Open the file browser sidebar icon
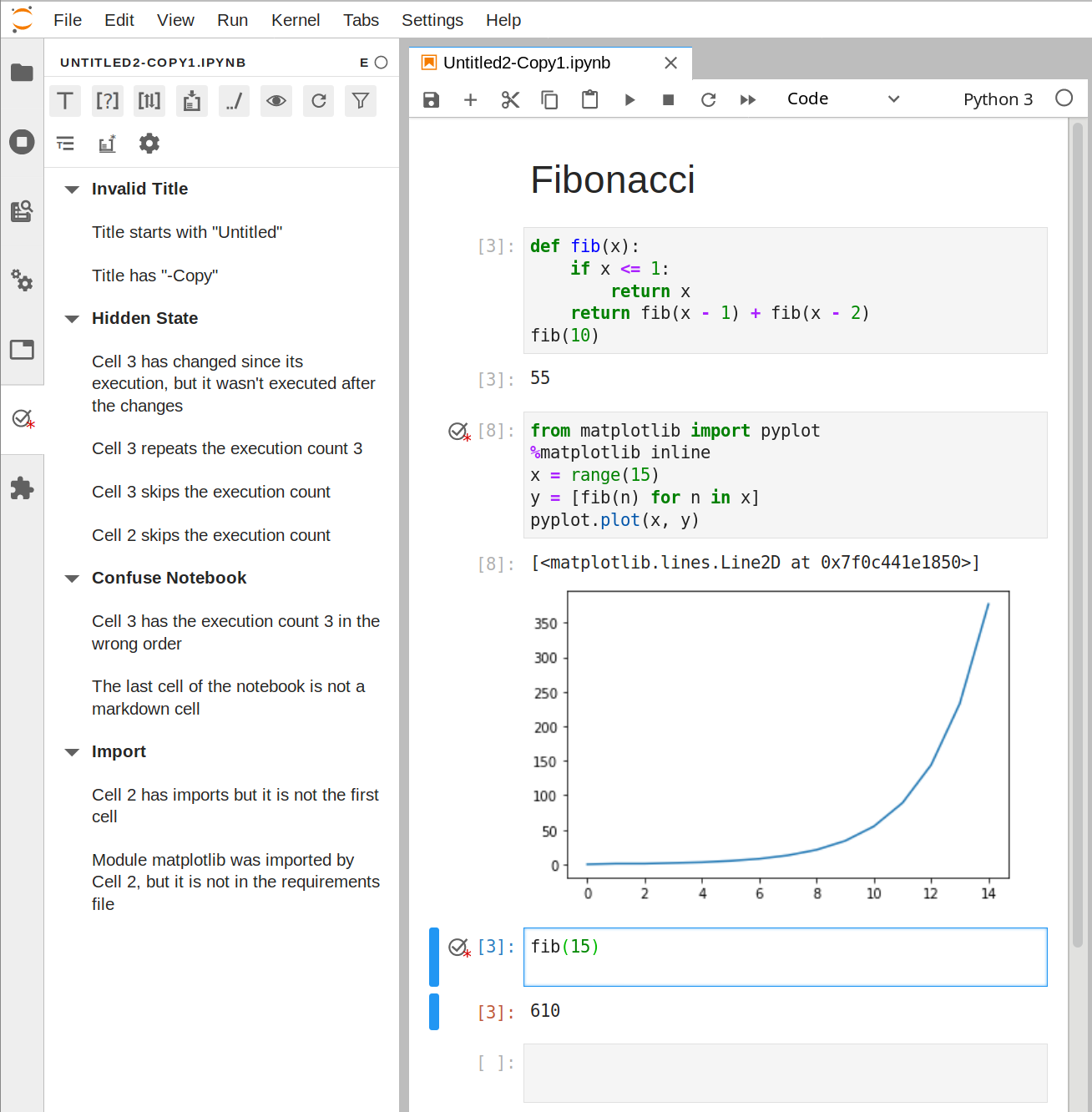The image size is (1092, 1112). pos(22,73)
